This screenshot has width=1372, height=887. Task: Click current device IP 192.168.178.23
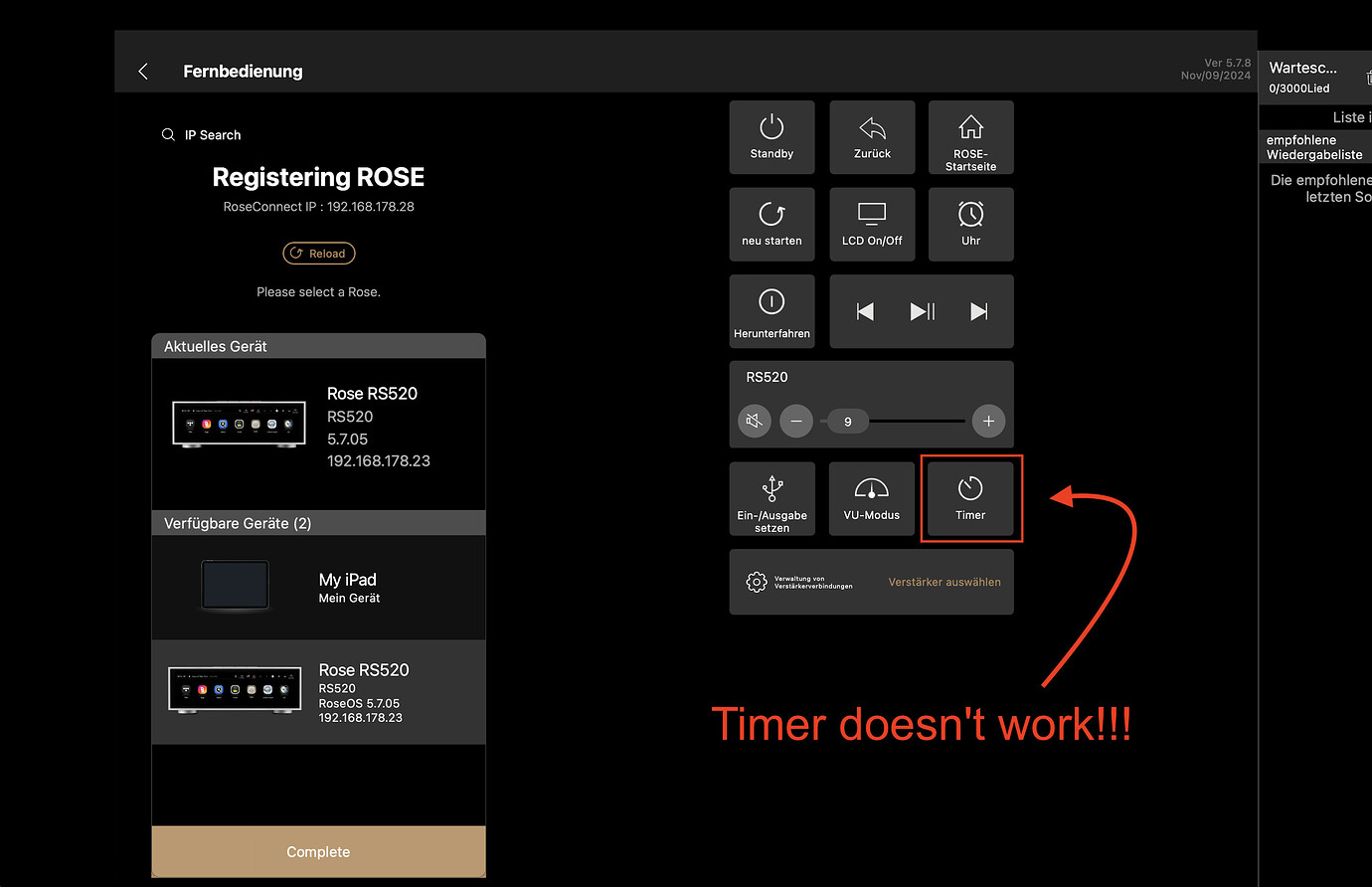click(379, 461)
